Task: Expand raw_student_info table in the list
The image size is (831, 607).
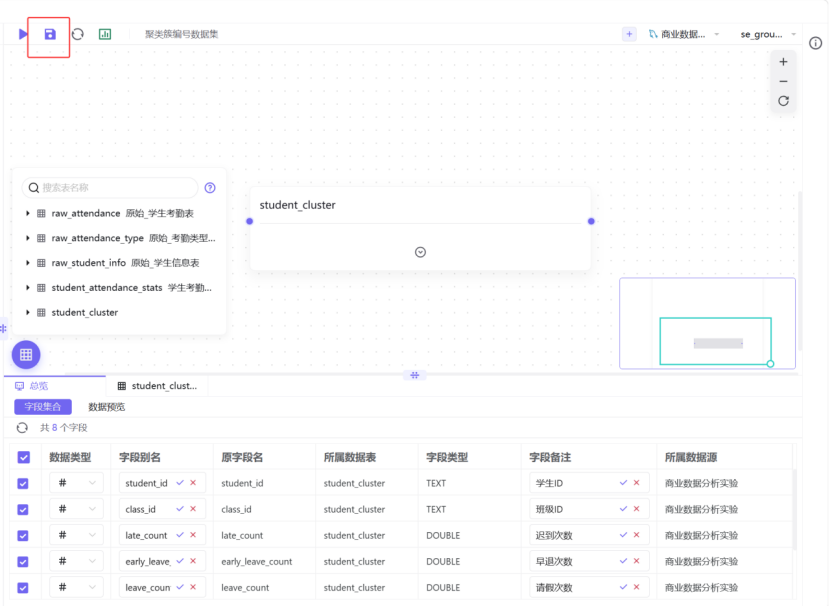Action: (28, 263)
